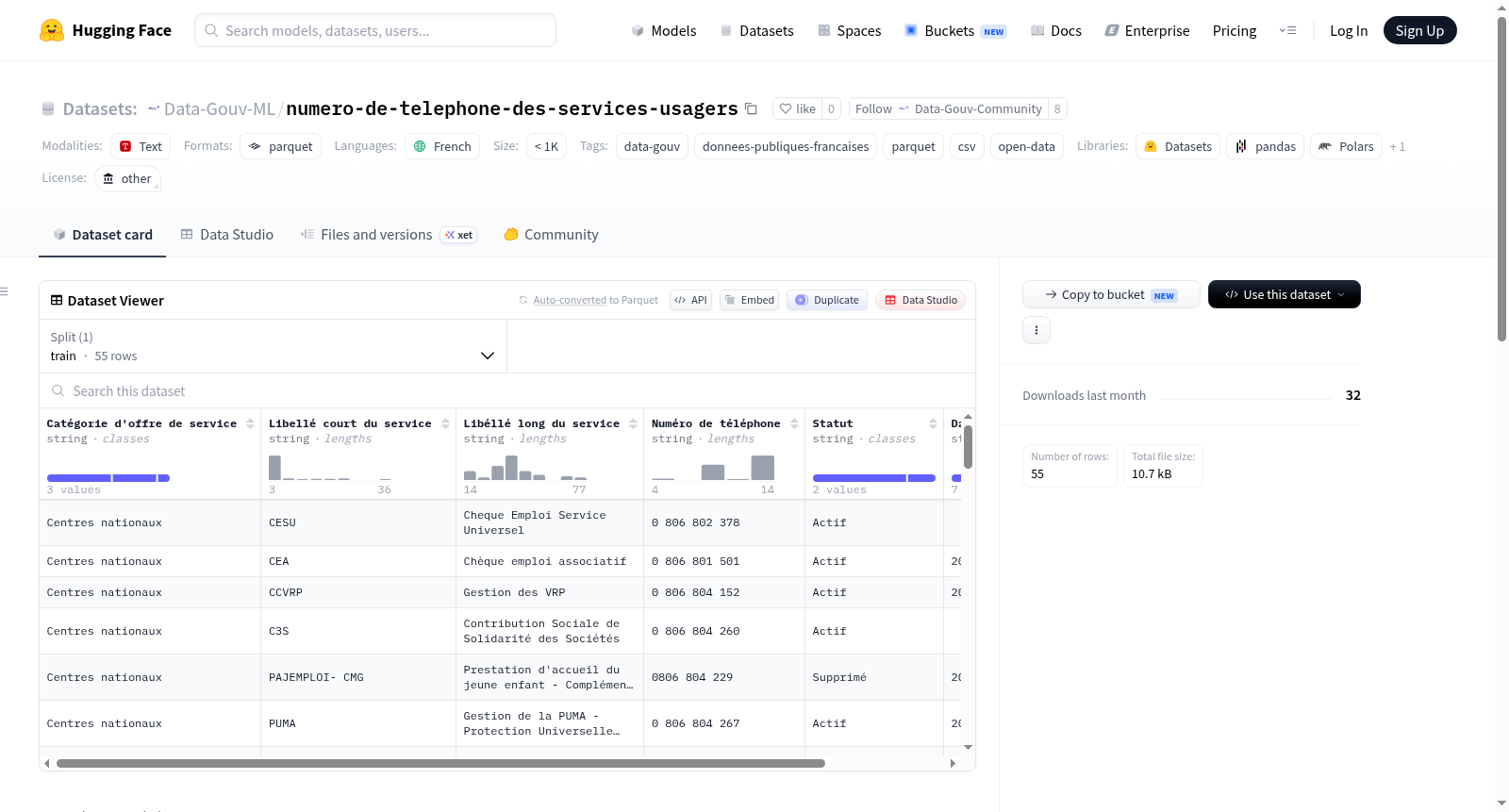The height and width of the screenshot is (812, 1509).
Task: Click the Text modality tag
Action: [141, 146]
